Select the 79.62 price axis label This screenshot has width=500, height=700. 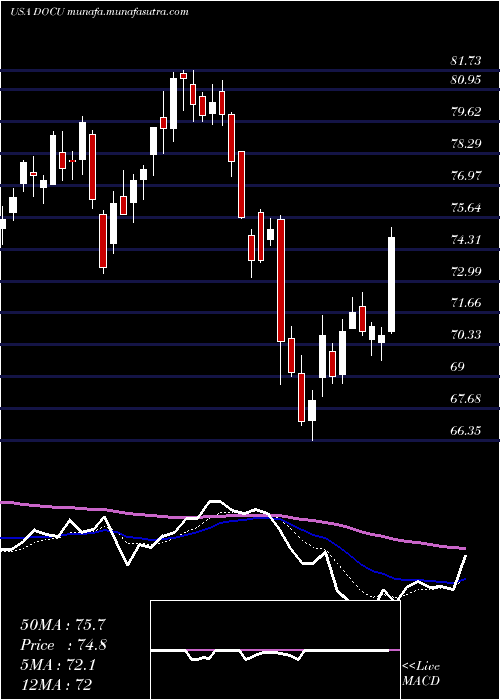coord(466,112)
